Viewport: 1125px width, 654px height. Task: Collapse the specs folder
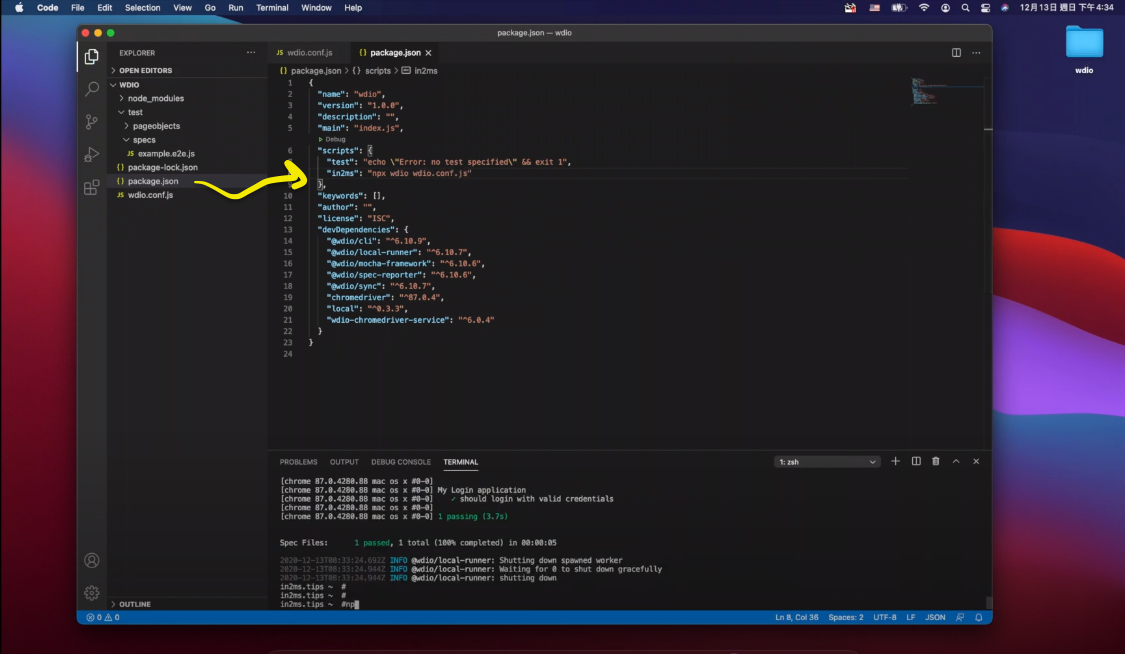coord(143,140)
